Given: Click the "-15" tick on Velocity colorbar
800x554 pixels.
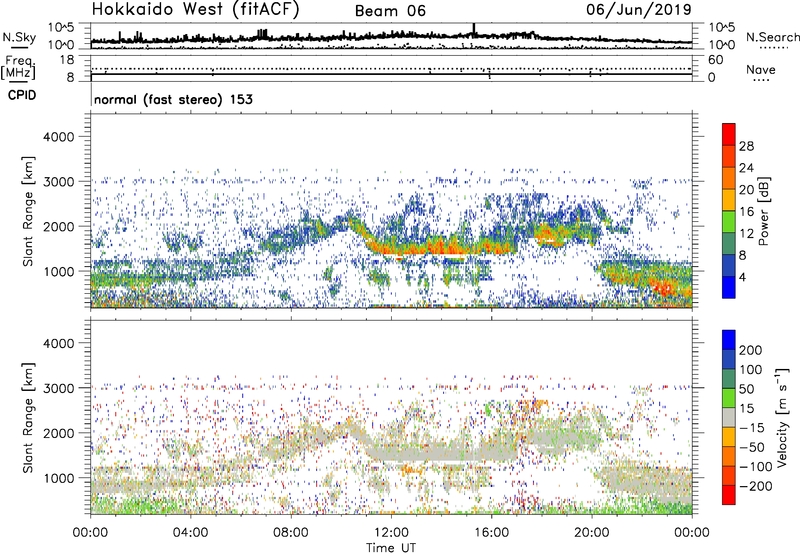Looking at the screenshot, I should (752, 427).
